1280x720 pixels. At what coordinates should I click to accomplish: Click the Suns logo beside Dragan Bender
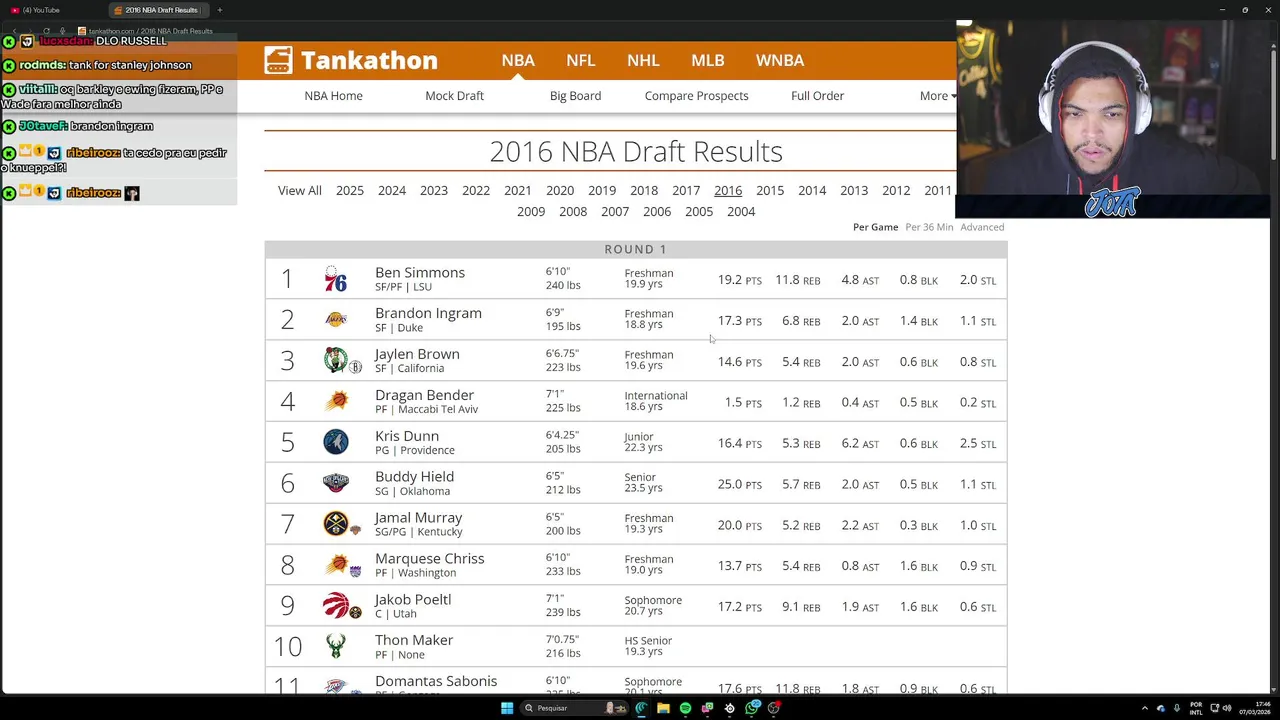point(336,401)
